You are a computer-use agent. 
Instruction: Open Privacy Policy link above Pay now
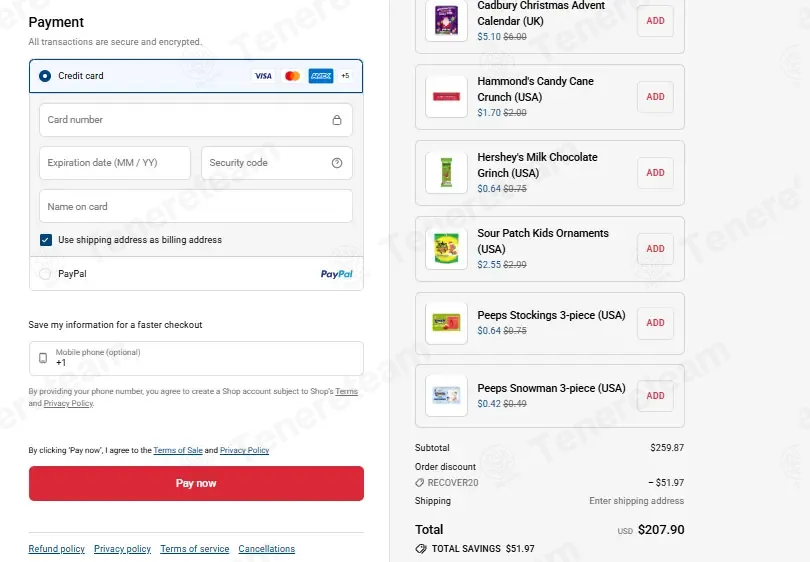[x=244, y=450]
